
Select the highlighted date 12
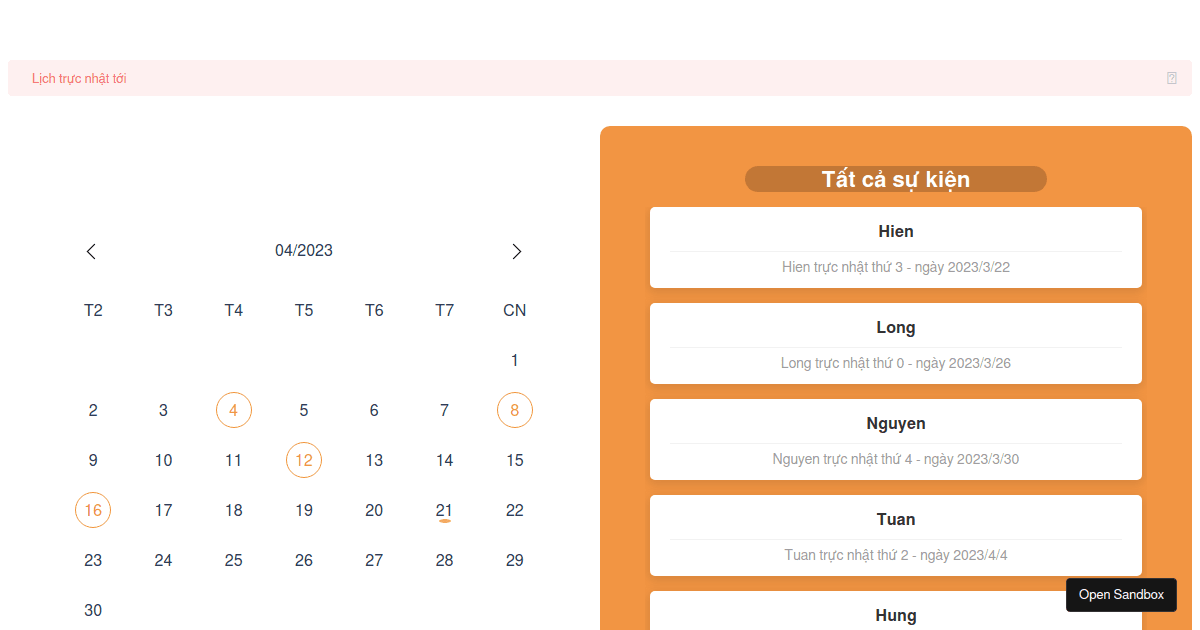(304, 460)
